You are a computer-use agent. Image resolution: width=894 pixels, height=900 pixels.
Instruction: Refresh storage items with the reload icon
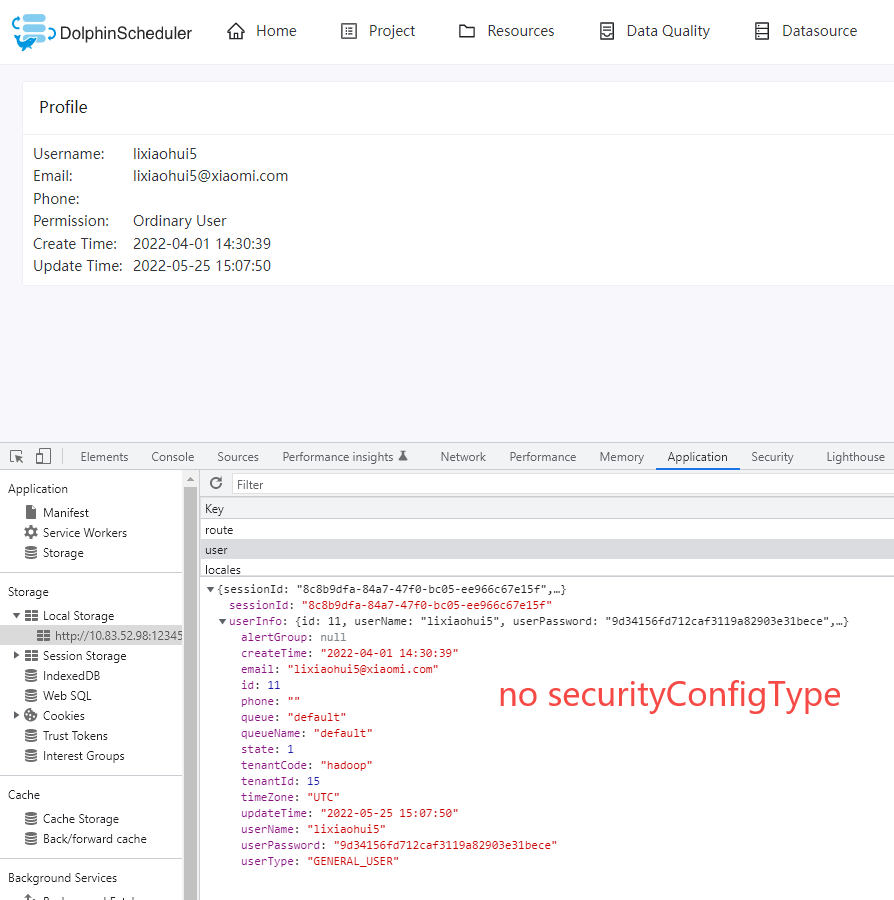[x=215, y=484]
